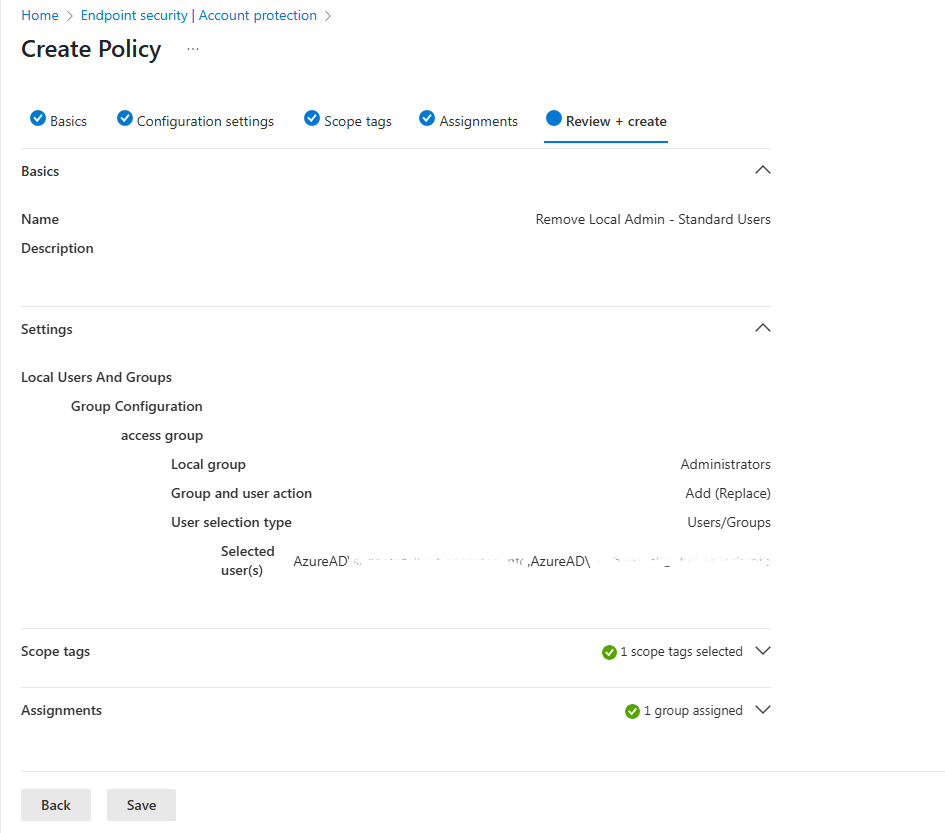Click the green check icon near scope tags count
This screenshot has height=833, width=945.
pyautogui.click(x=609, y=652)
